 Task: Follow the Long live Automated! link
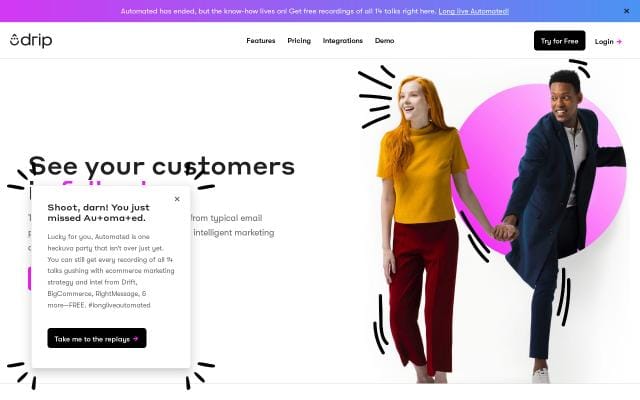(473, 11)
